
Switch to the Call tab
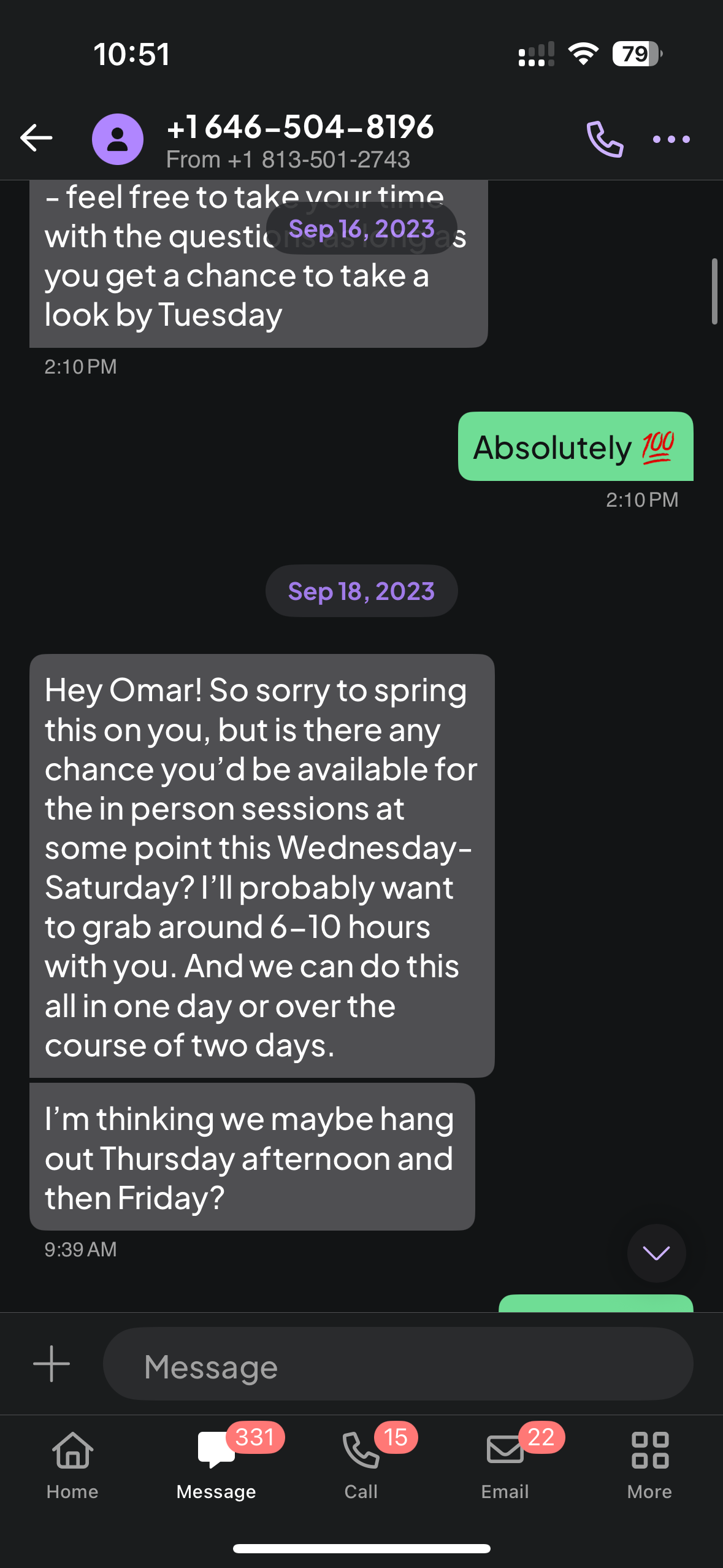[x=361, y=1464]
